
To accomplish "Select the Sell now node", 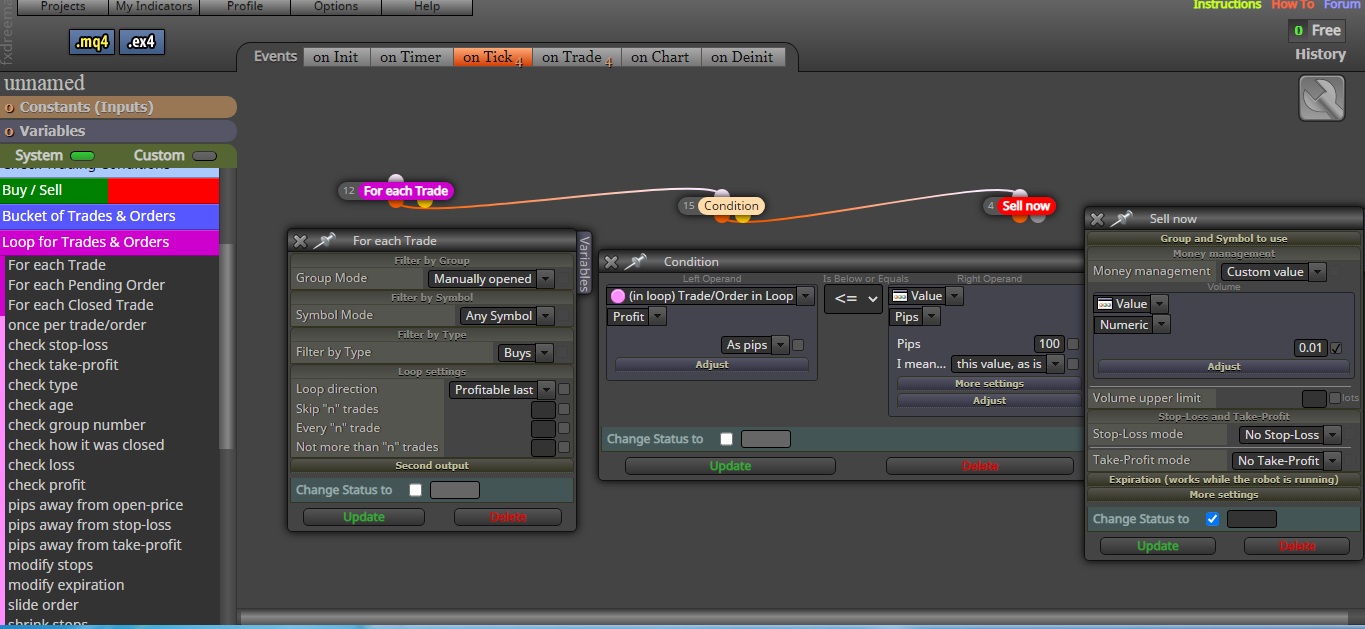I will click(1025, 206).
